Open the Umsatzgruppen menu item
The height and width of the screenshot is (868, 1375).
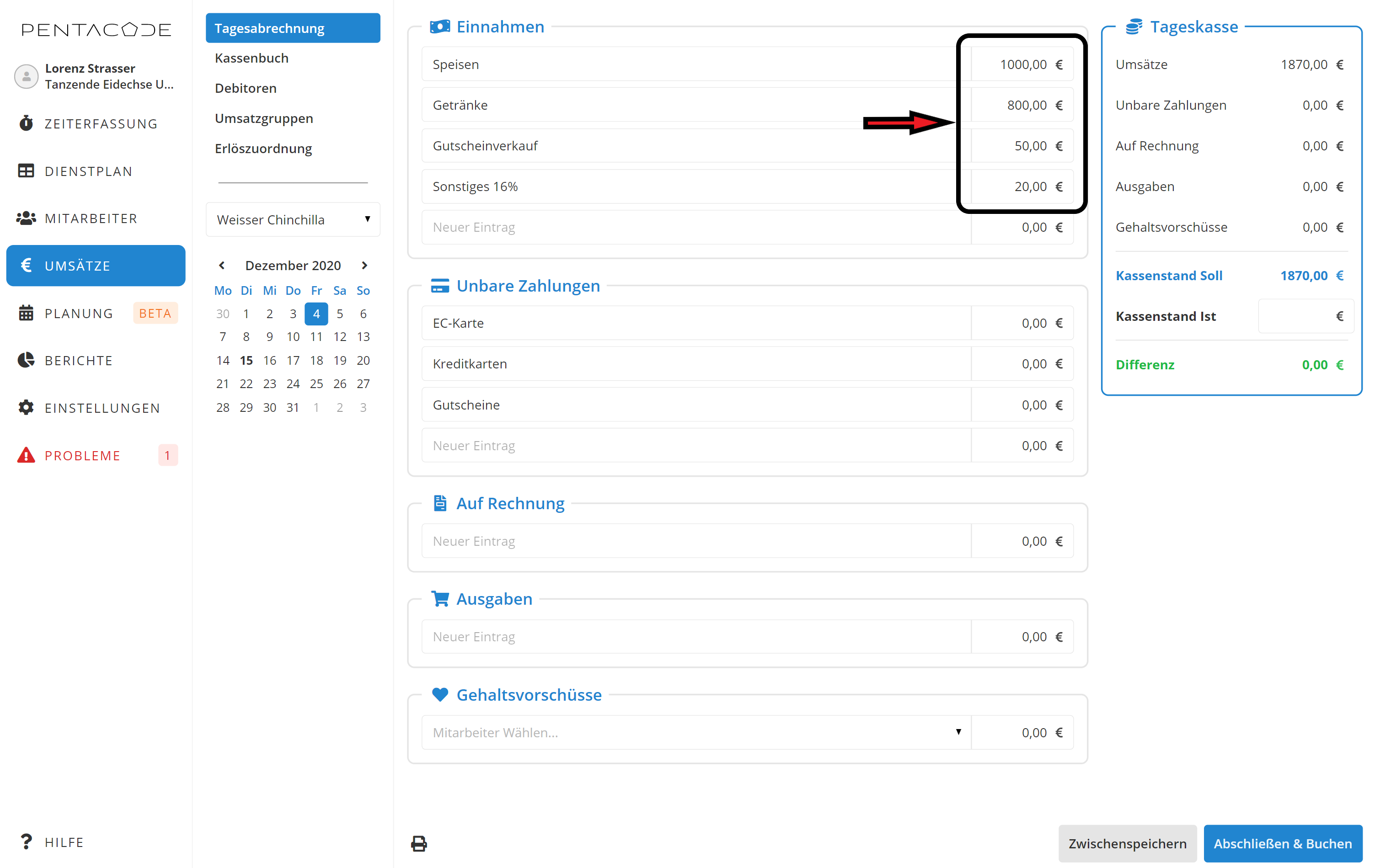click(264, 118)
